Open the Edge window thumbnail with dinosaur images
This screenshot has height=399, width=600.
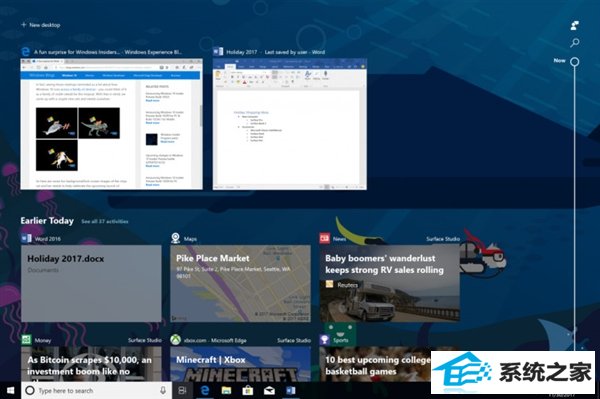pyautogui.click(x=111, y=124)
